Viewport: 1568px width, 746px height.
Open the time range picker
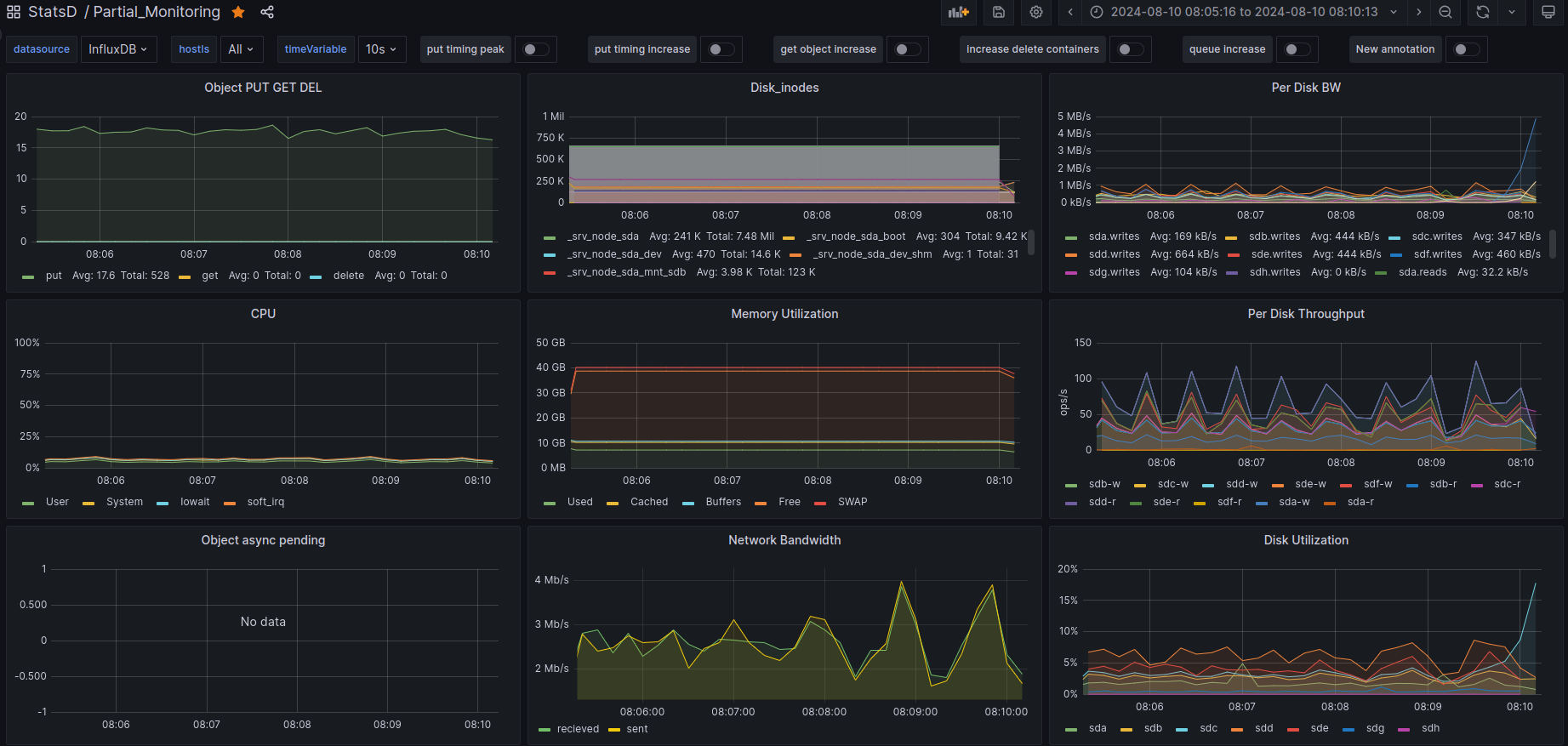click(1244, 12)
